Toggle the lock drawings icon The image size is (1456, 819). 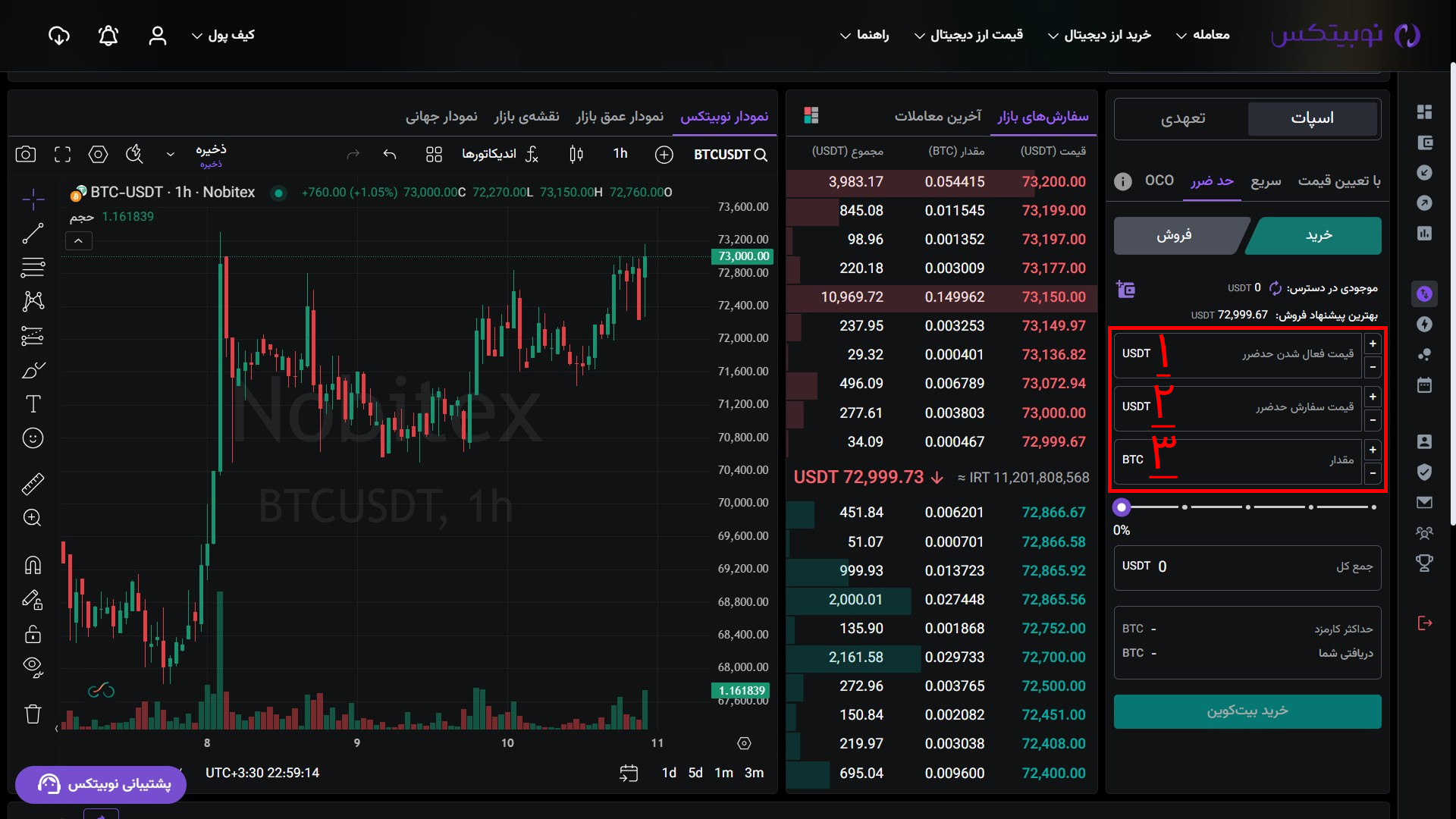(33, 633)
